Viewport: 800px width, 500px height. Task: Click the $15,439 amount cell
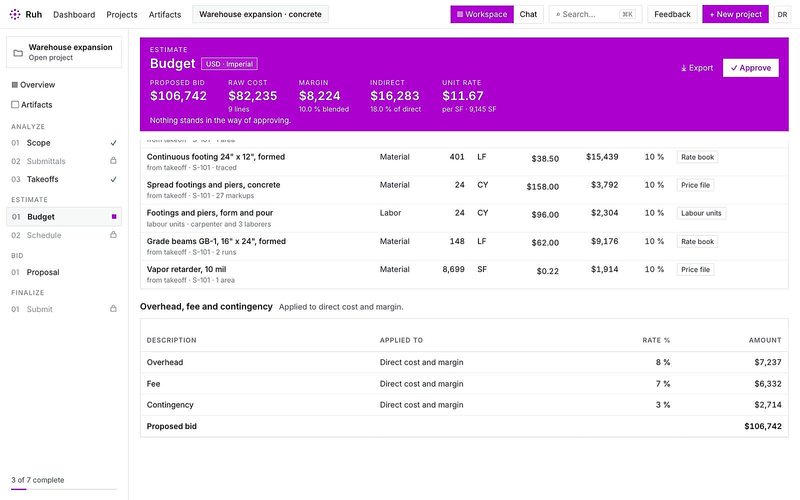602,157
